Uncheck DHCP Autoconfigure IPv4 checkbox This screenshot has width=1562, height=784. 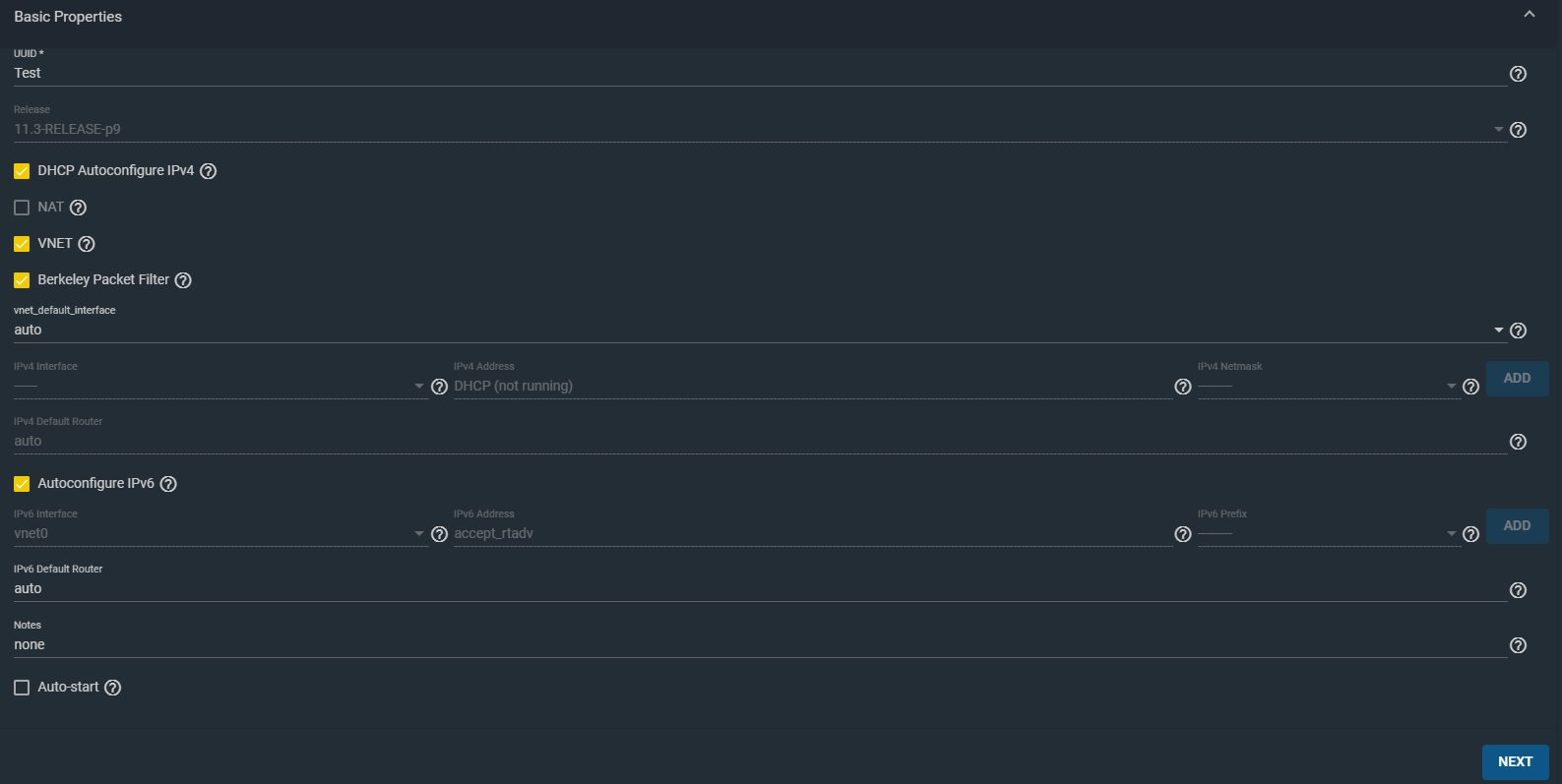(22, 171)
